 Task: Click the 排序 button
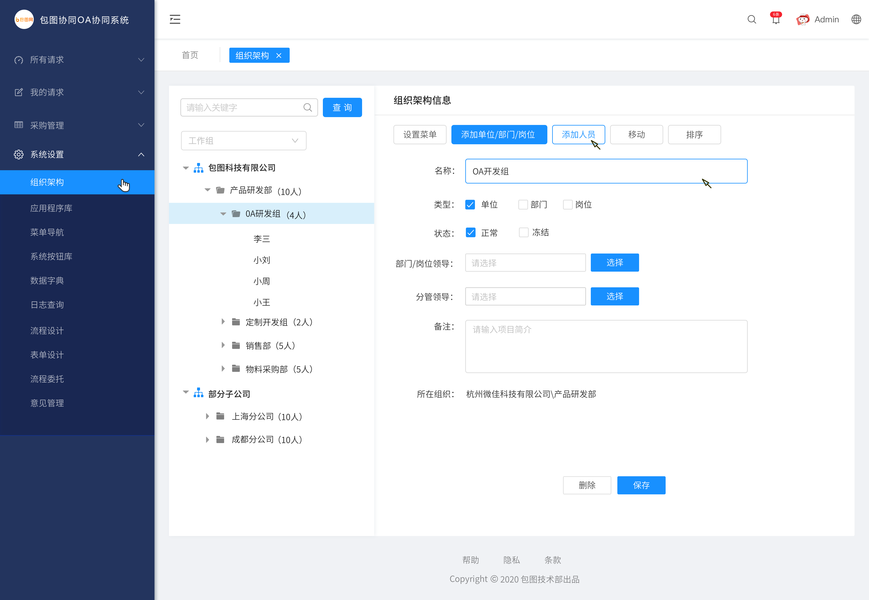[x=694, y=135]
